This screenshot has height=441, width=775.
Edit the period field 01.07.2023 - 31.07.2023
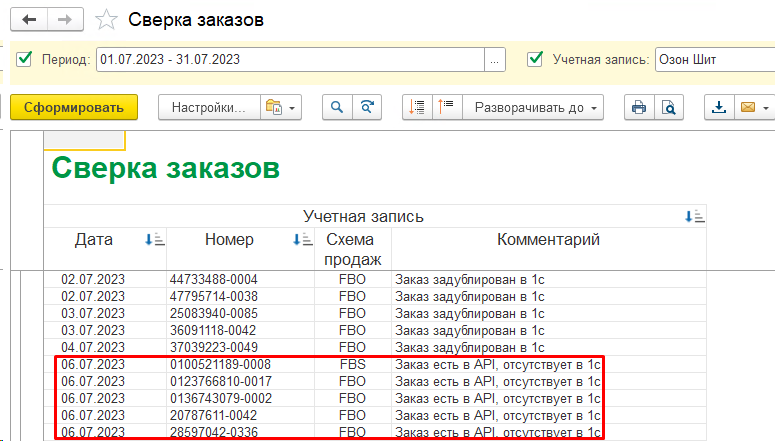(290, 59)
